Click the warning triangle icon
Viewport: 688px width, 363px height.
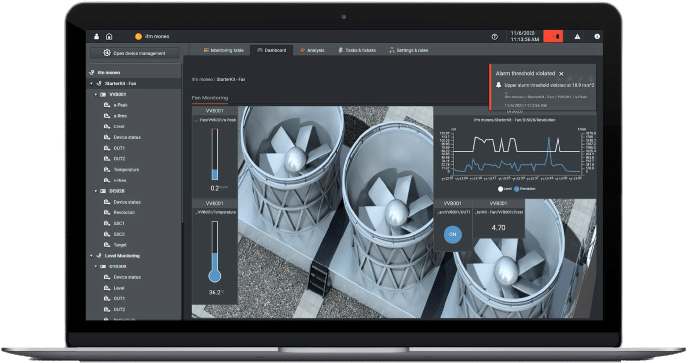577,37
